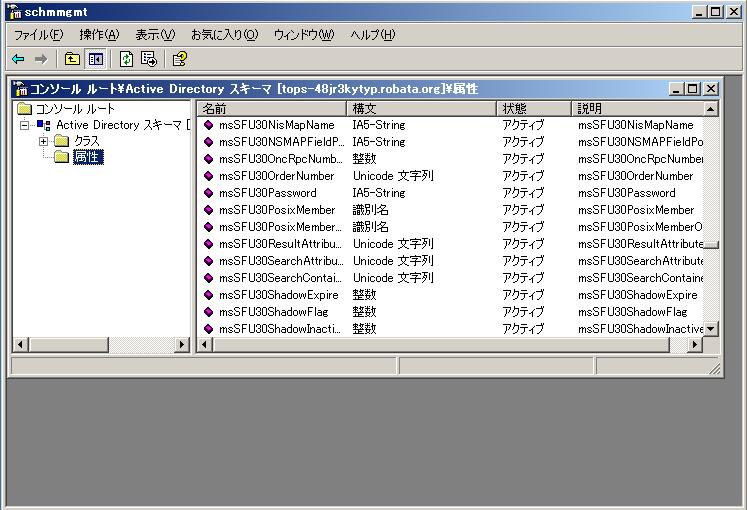This screenshot has height=510, width=747.
Task: Click the list horizontal scrollbar left arrow
Action: [205, 344]
